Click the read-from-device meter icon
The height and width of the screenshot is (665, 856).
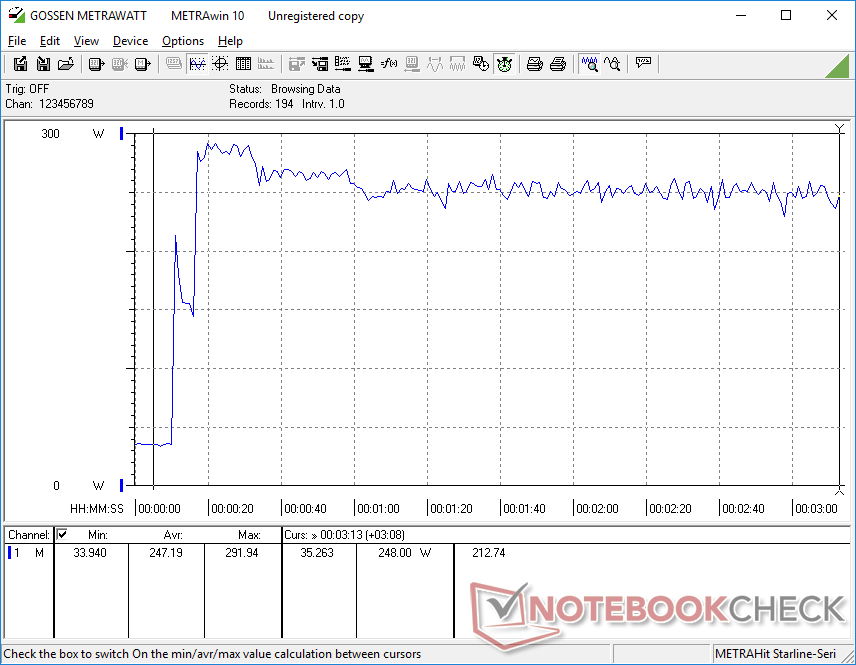click(96, 64)
